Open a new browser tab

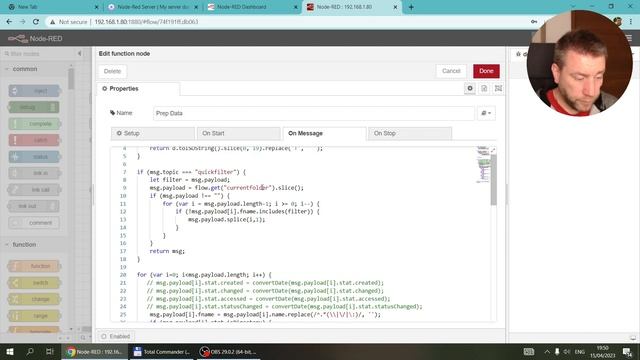pos(411,7)
